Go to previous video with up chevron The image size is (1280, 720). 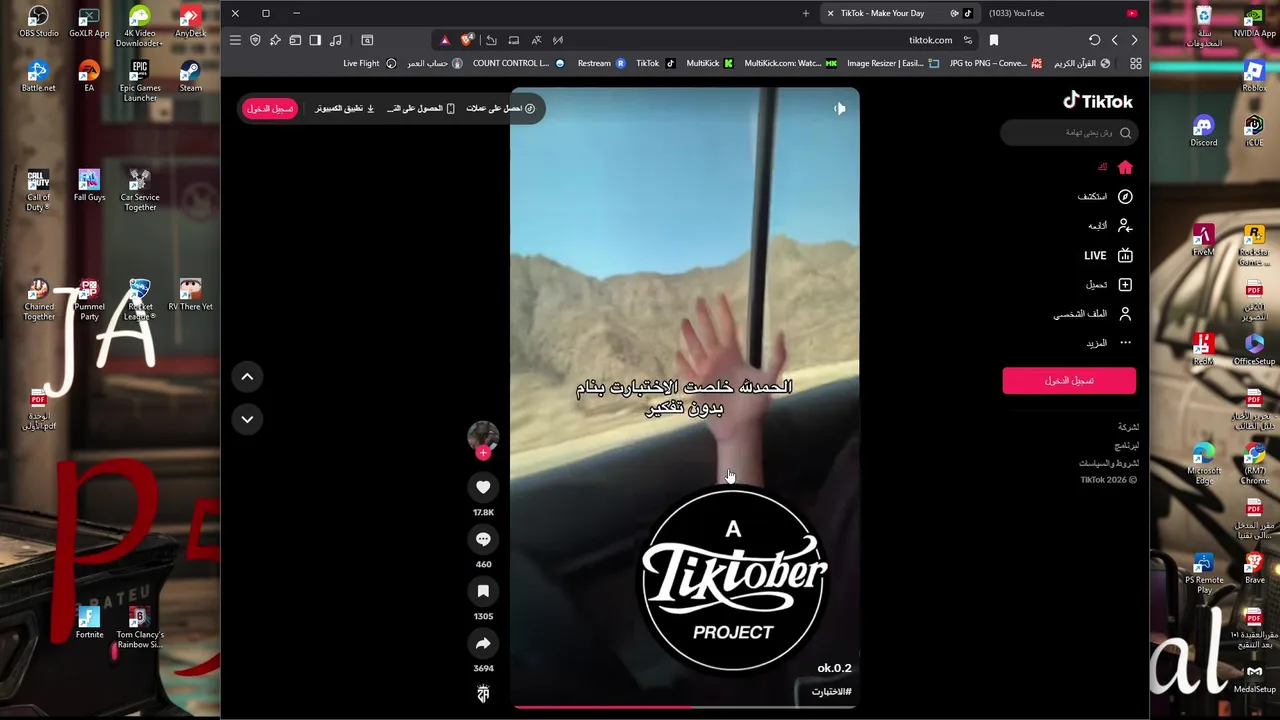pos(247,377)
